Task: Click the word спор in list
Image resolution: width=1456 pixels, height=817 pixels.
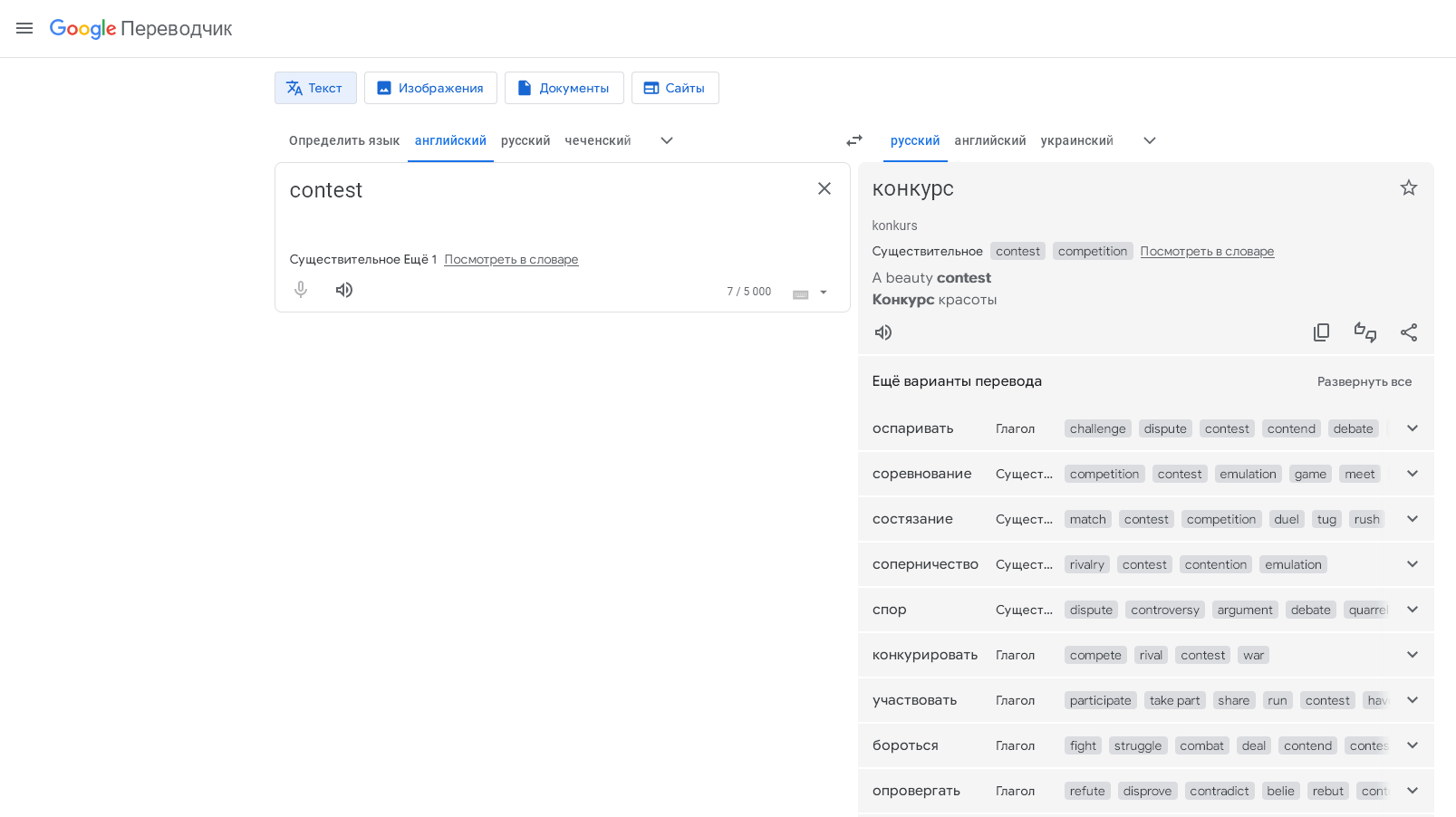Action: (x=890, y=610)
